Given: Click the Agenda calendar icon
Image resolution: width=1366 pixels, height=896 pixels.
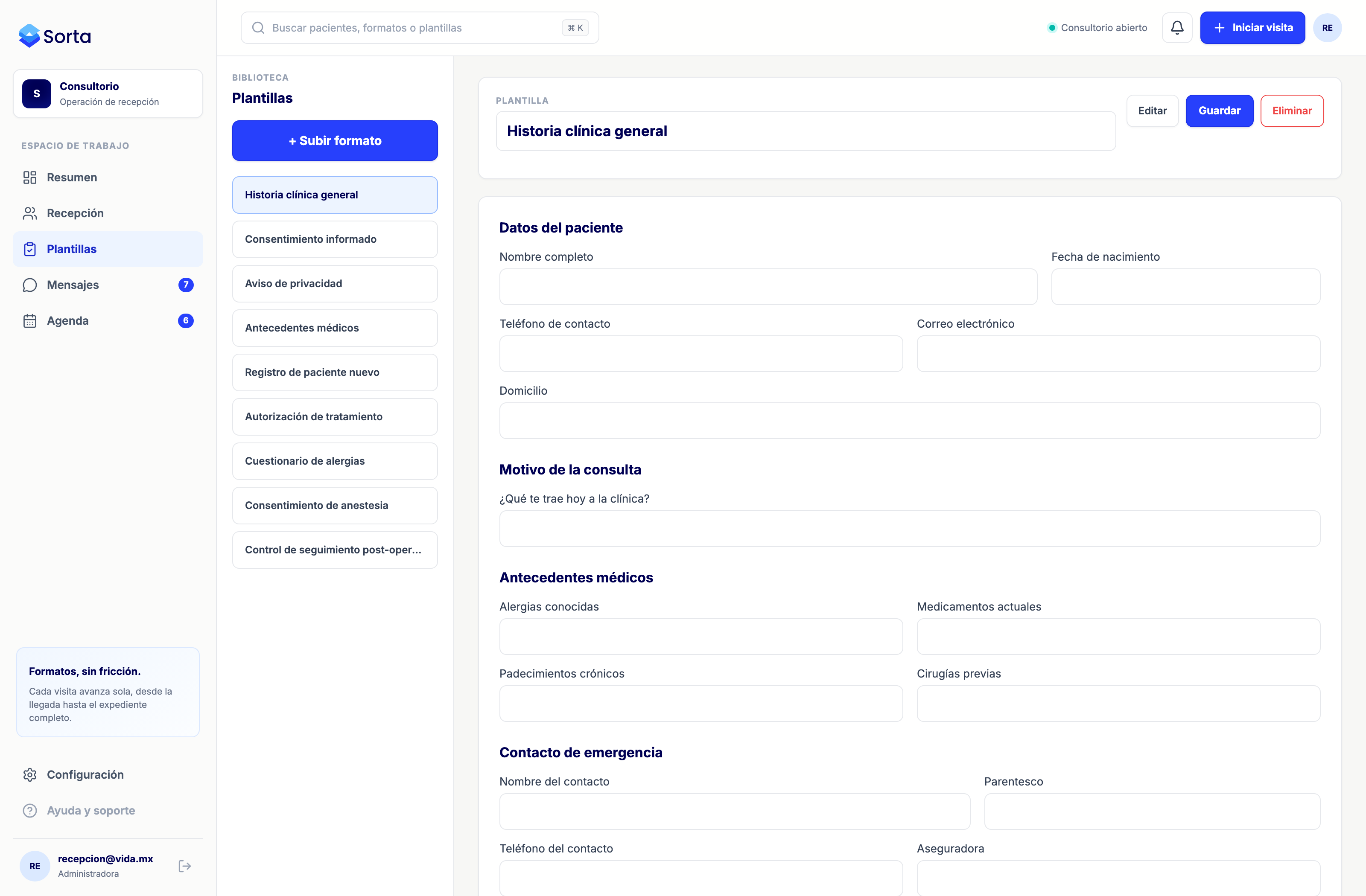Looking at the screenshot, I should tap(30, 321).
